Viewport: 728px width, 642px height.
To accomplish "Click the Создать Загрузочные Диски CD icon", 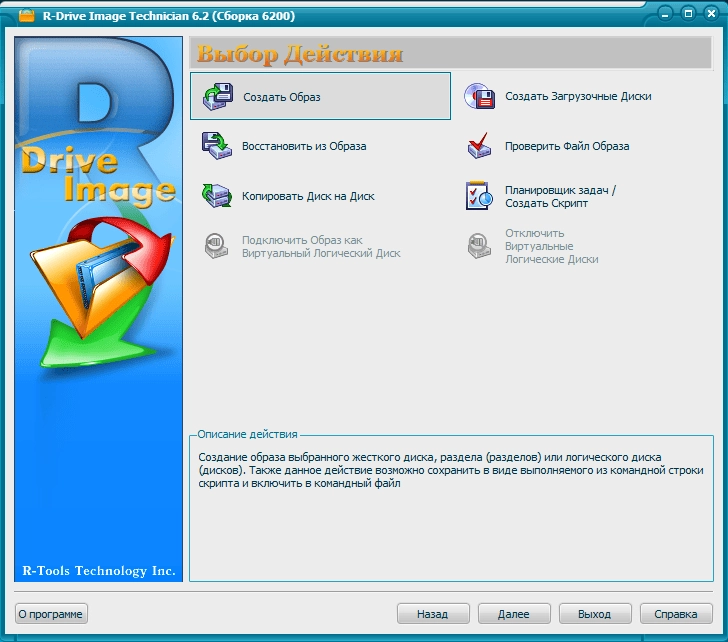I will coord(480,96).
